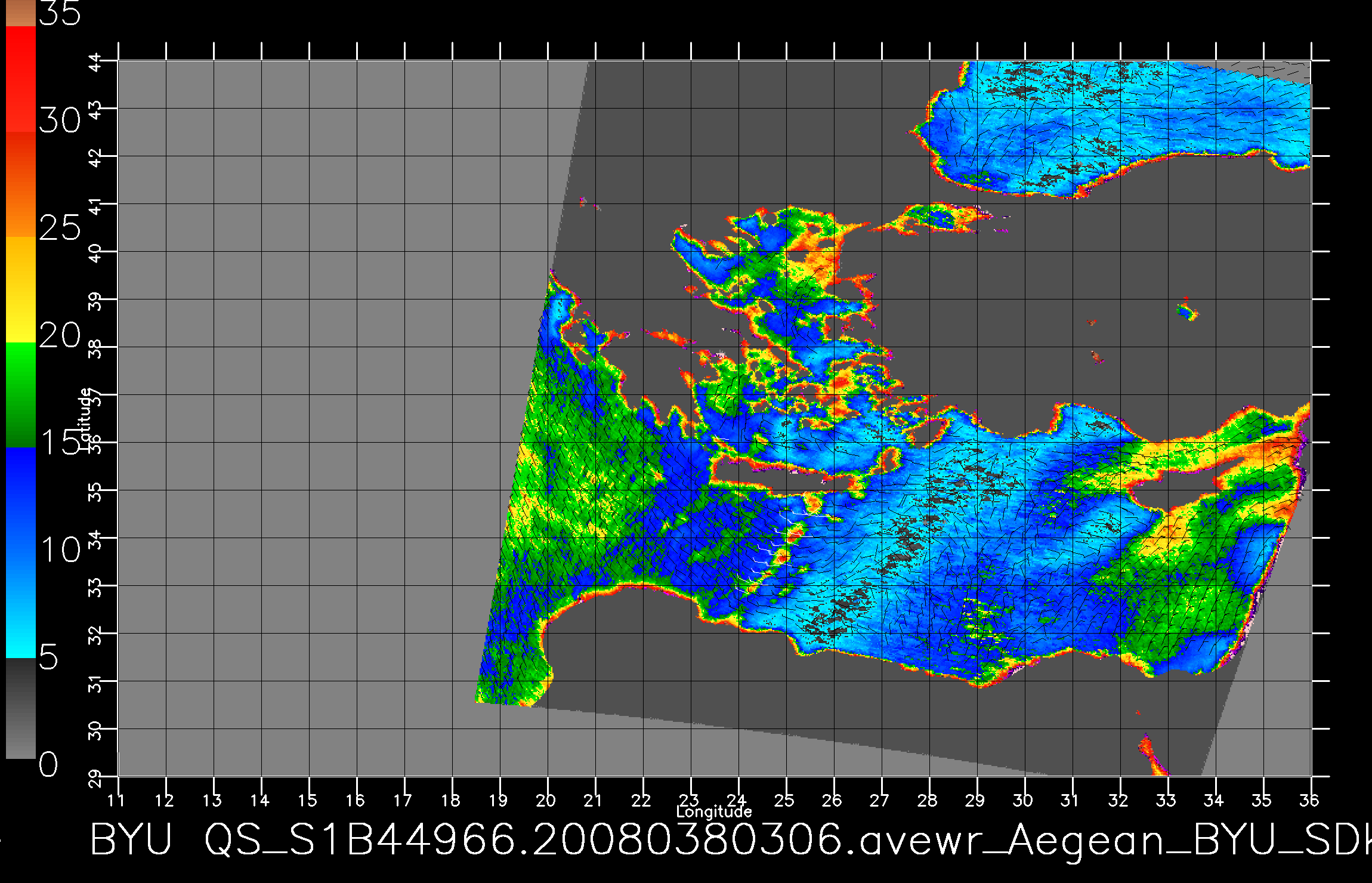Click longitude tick label 21
Screen dimensions: 1372x883
tap(593, 800)
